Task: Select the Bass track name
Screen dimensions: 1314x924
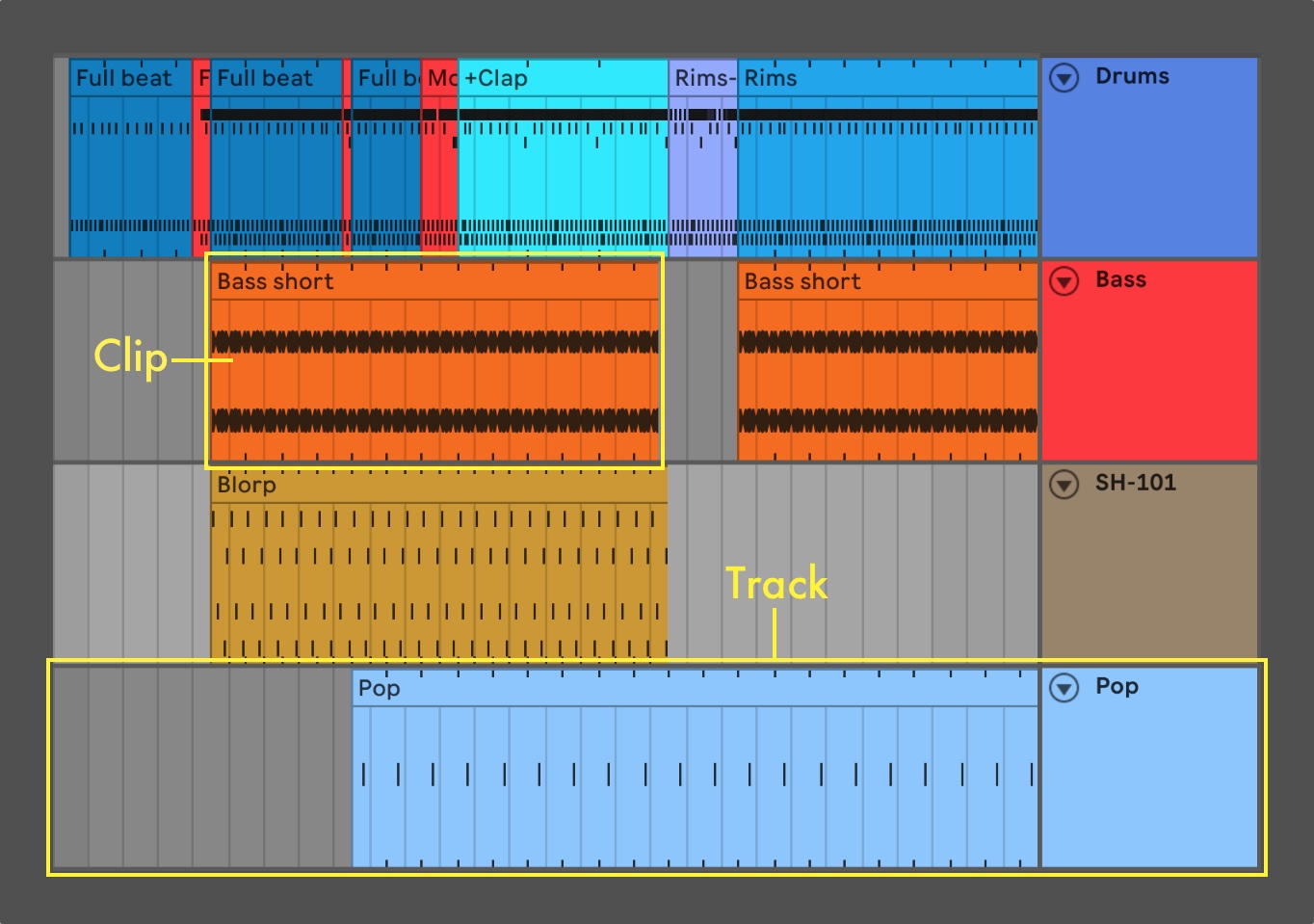Action: tap(1120, 279)
